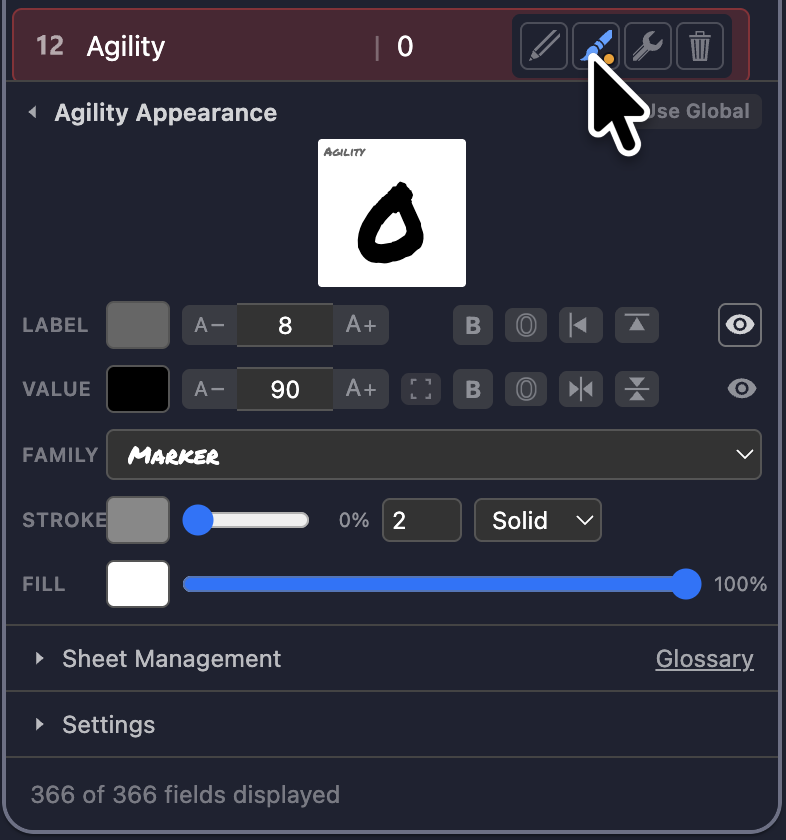Set label top vertical alignment icon

[x=637, y=325]
